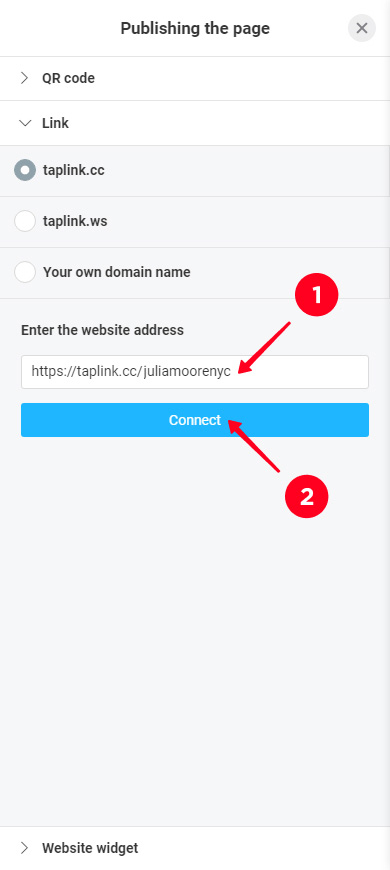Select the taplink.ws radio button
390x870 pixels.
coord(25,221)
